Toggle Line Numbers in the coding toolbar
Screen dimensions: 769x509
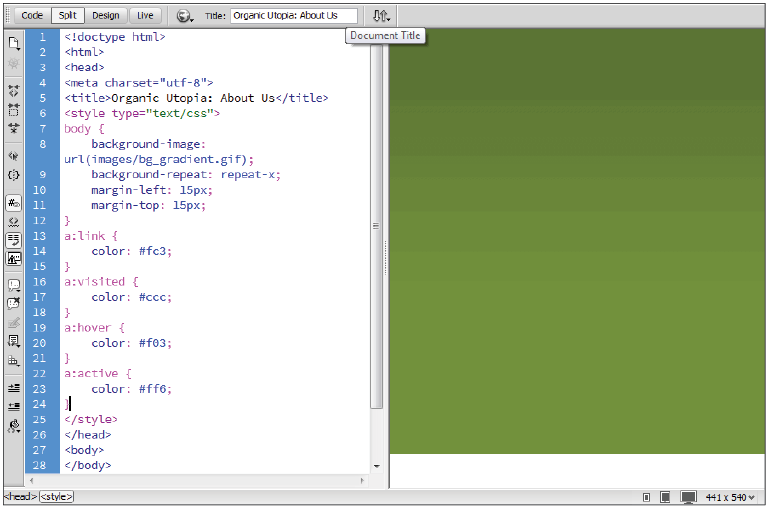pos(14,203)
